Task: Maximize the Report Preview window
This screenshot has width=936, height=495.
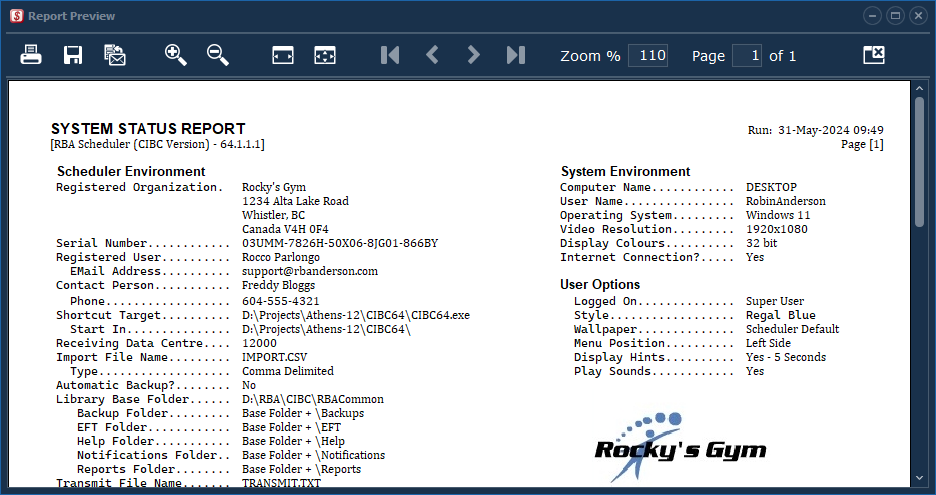Action: (x=895, y=16)
